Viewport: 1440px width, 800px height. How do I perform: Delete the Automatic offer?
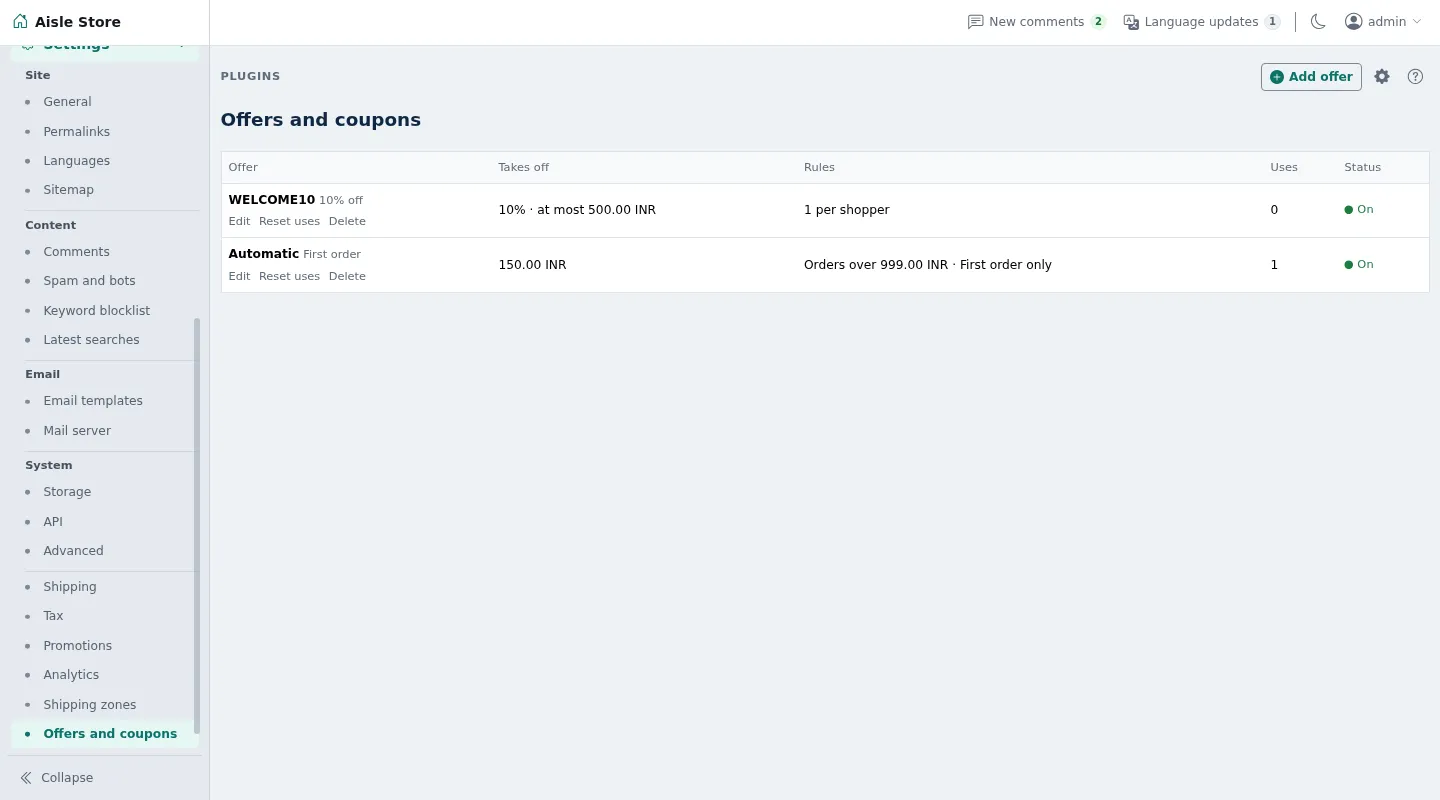pyautogui.click(x=347, y=276)
